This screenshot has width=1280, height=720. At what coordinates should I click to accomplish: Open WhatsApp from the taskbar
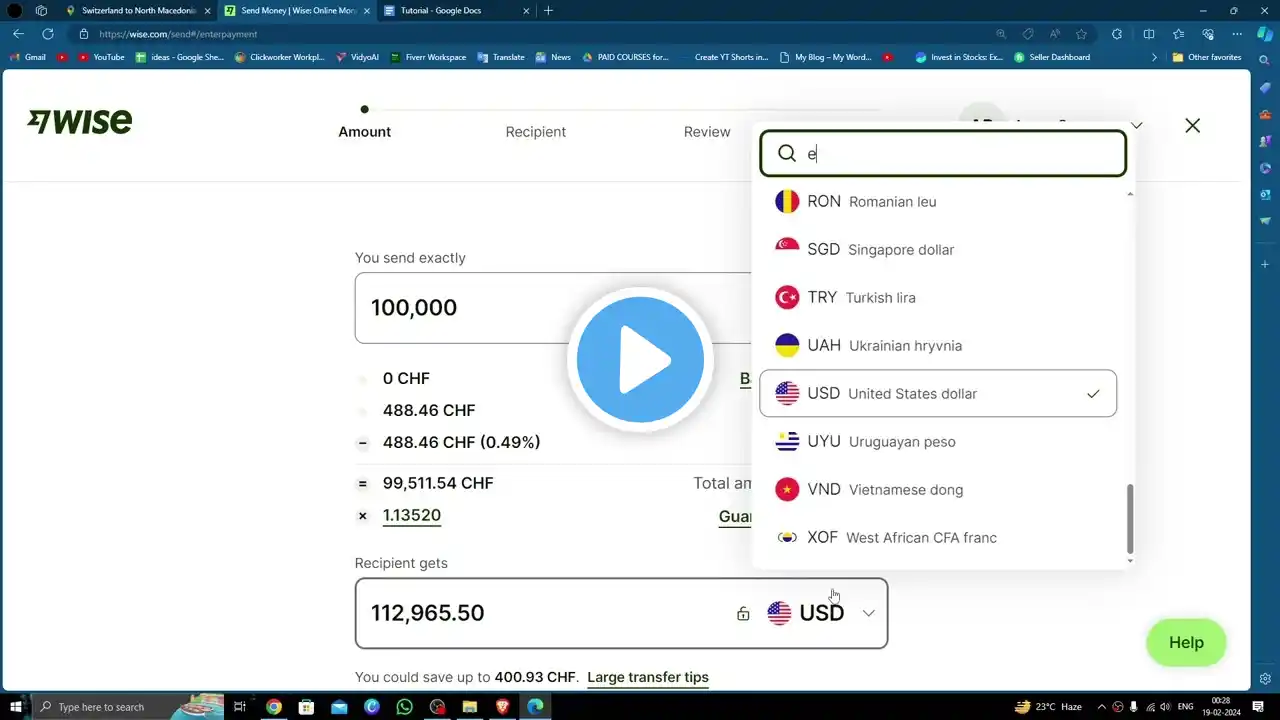tap(404, 707)
